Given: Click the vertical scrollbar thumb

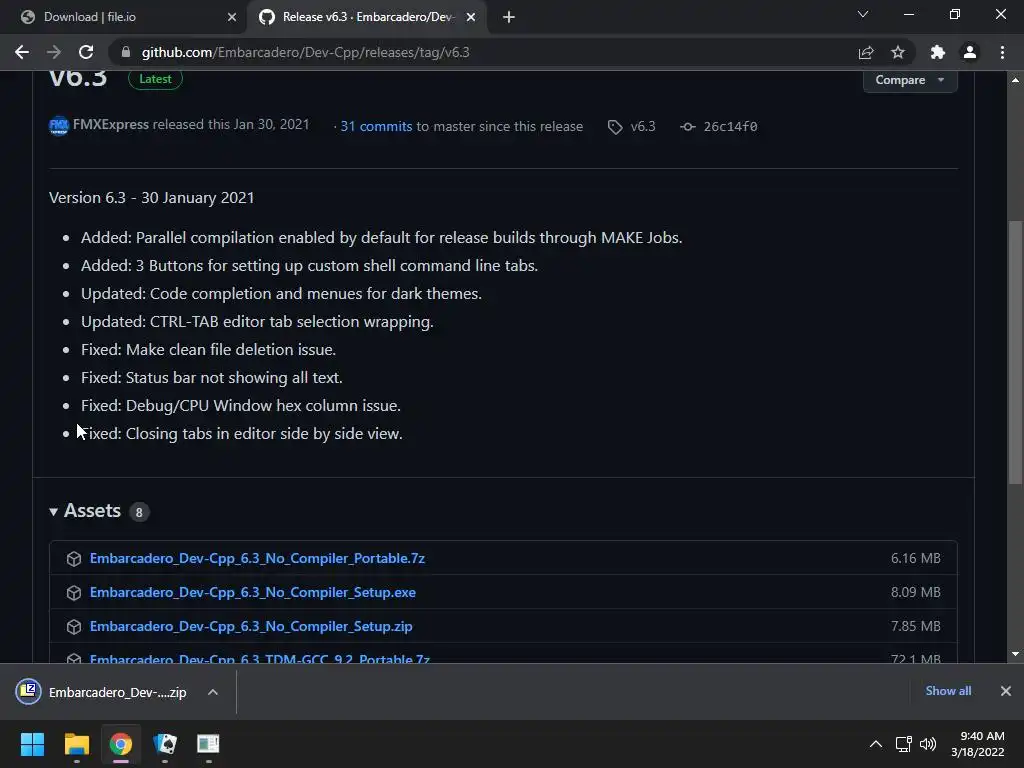Looking at the screenshot, I should (x=1015, y=353).
